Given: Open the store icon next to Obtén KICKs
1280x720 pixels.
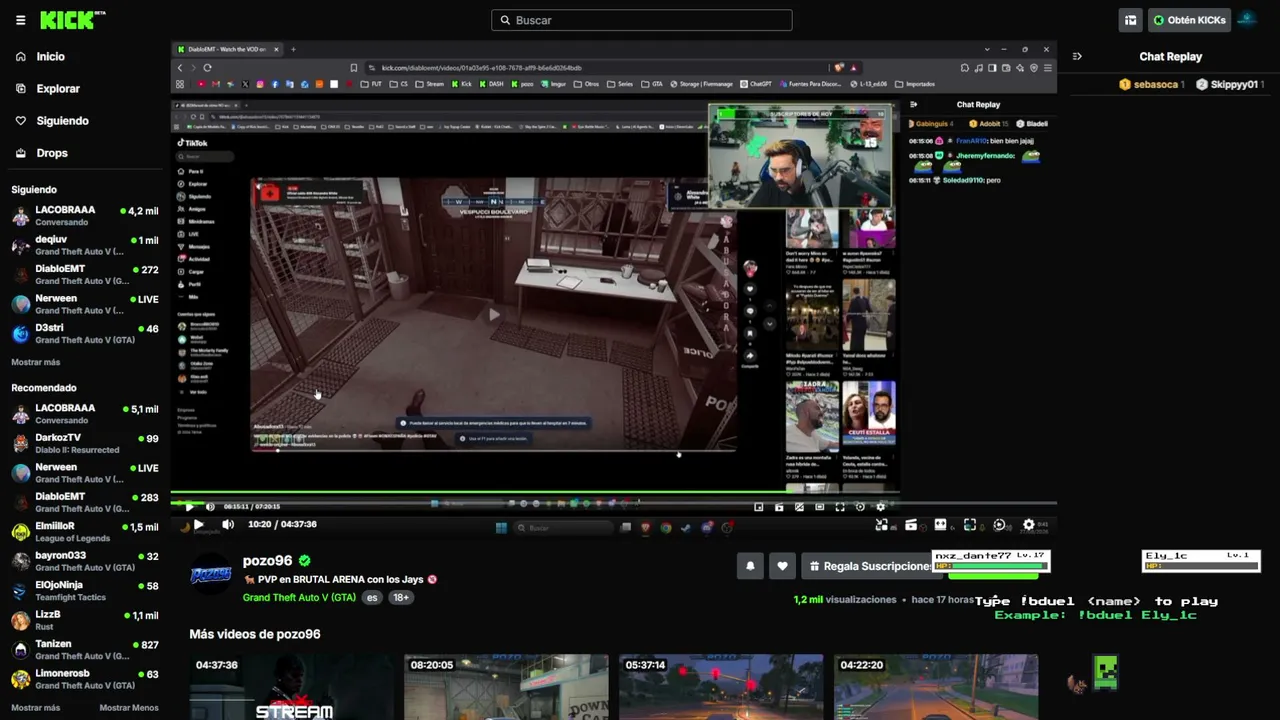Looking at the screenshot, I should [1130, 20].
